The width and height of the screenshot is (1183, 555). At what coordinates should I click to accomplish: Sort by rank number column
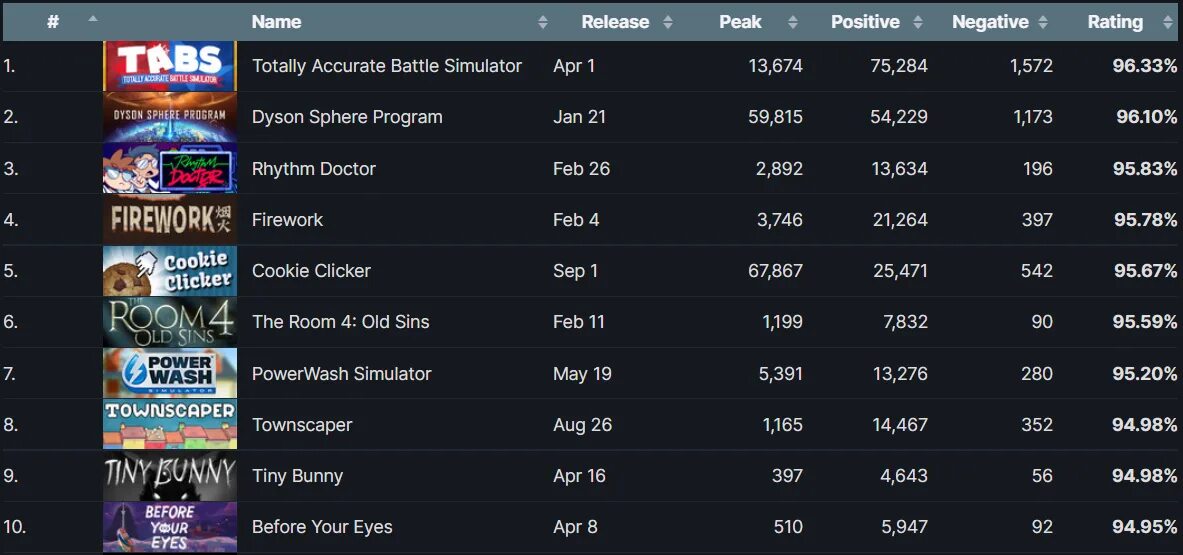(53, 22)
